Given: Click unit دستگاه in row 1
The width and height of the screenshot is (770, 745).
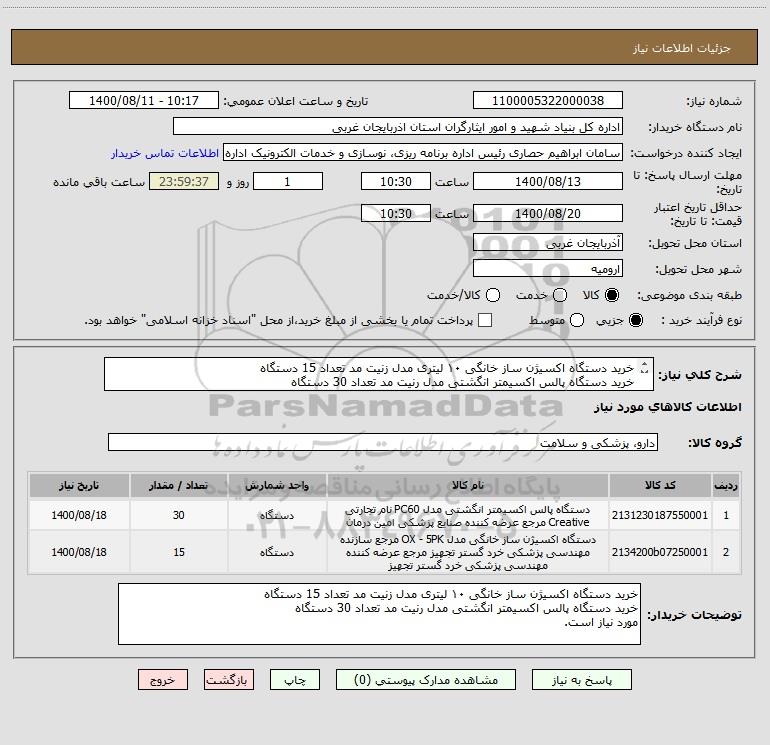Looking at the screenshot, I should tap(277, 515).
